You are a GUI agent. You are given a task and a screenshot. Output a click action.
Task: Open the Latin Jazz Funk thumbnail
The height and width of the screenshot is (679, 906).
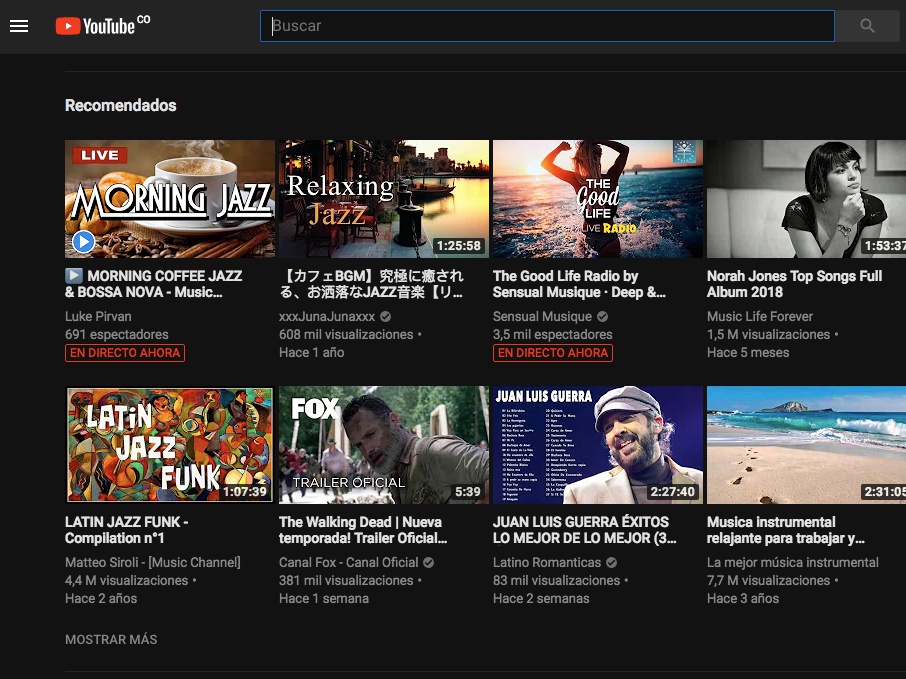click(170, 445)
